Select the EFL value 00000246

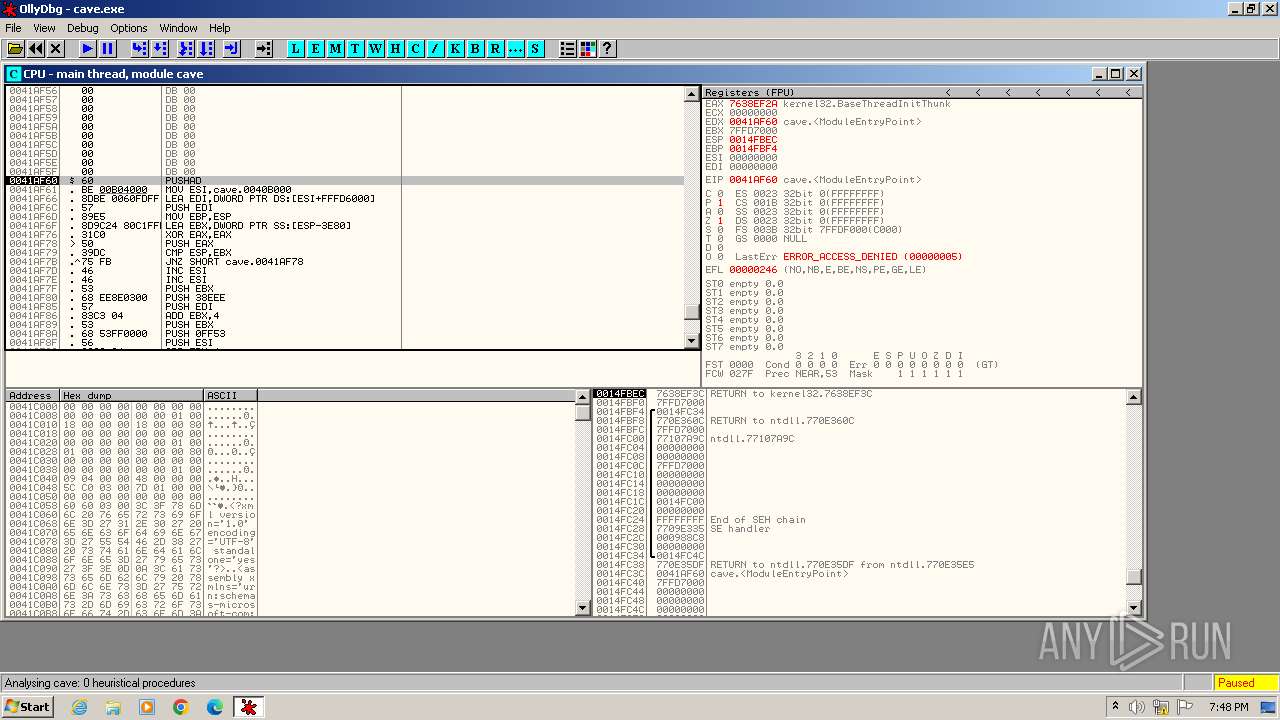pos(753,270)
